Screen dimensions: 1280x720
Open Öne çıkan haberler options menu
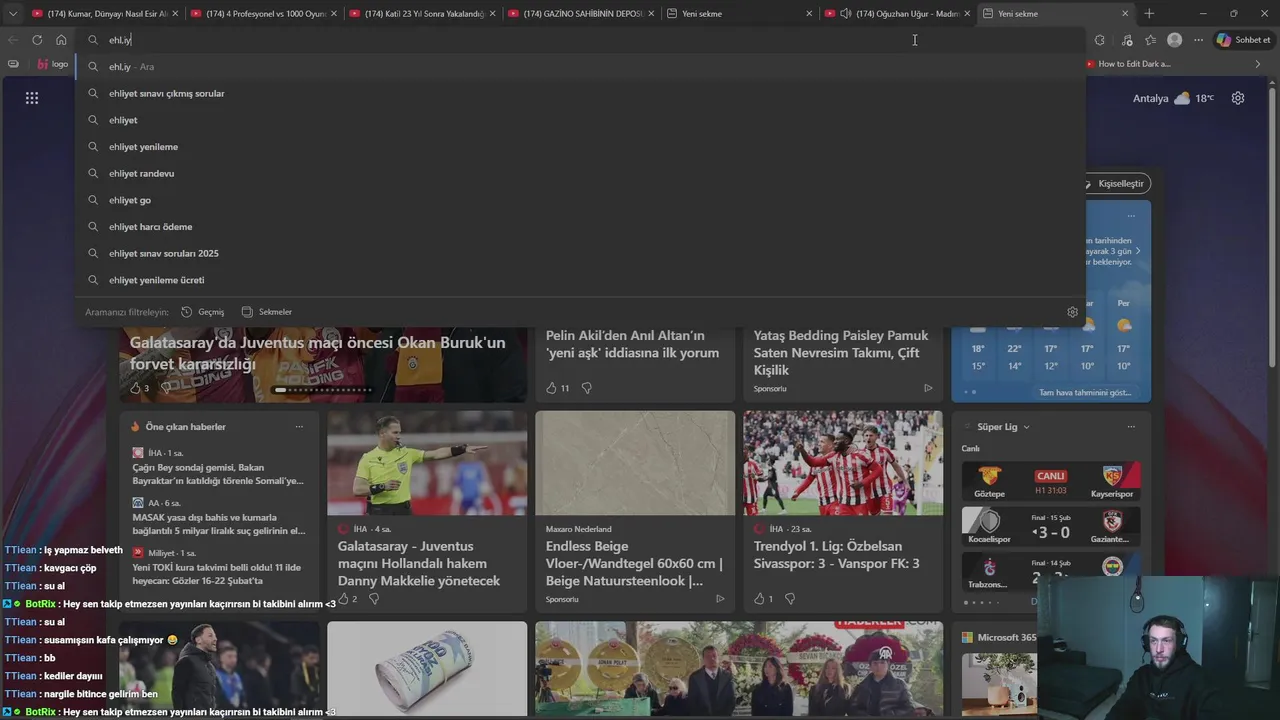pyautogui.click(x=299, y=427)
